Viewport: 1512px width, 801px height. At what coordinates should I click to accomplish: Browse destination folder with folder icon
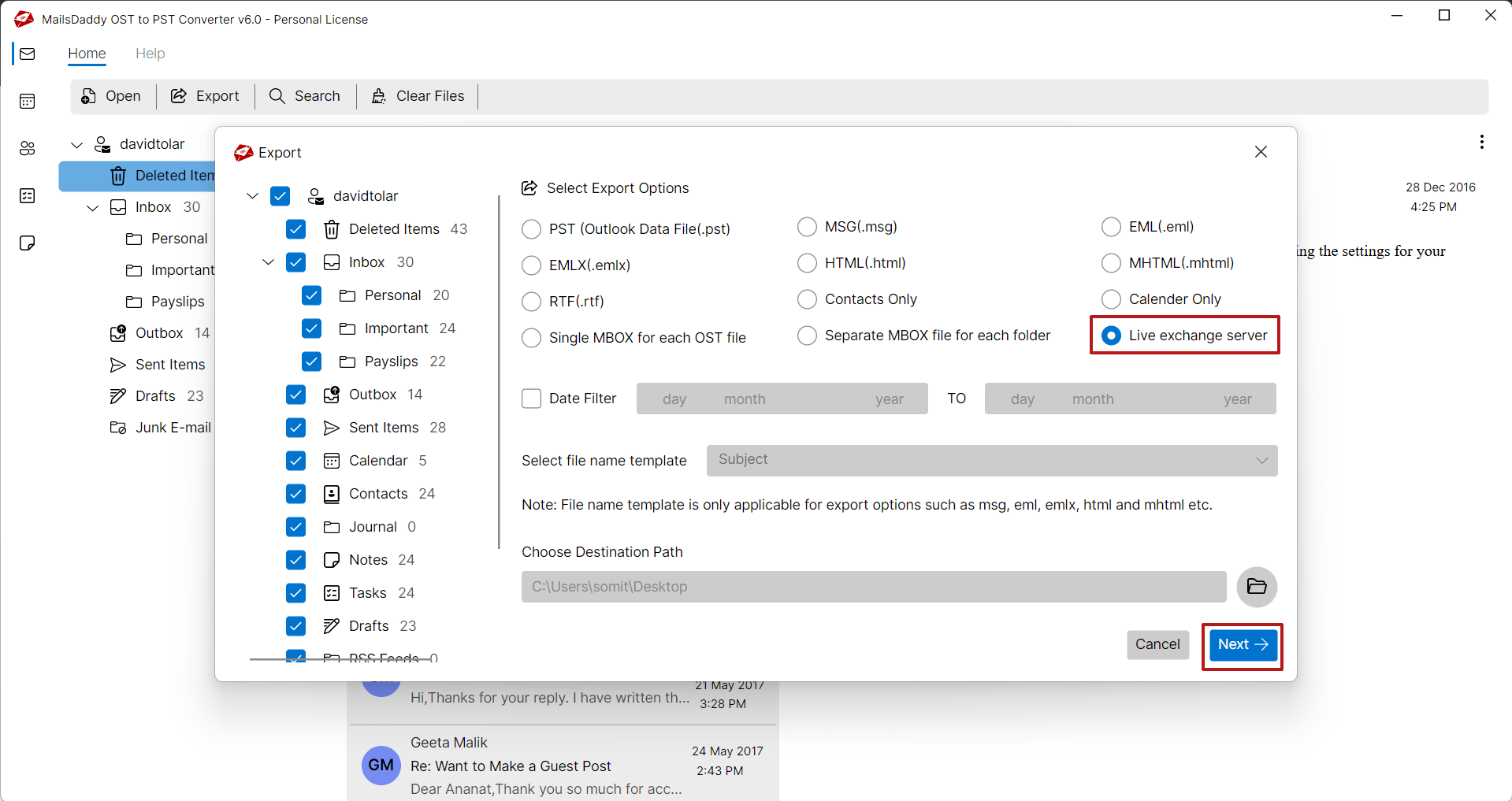click(x=1257, y=587)
